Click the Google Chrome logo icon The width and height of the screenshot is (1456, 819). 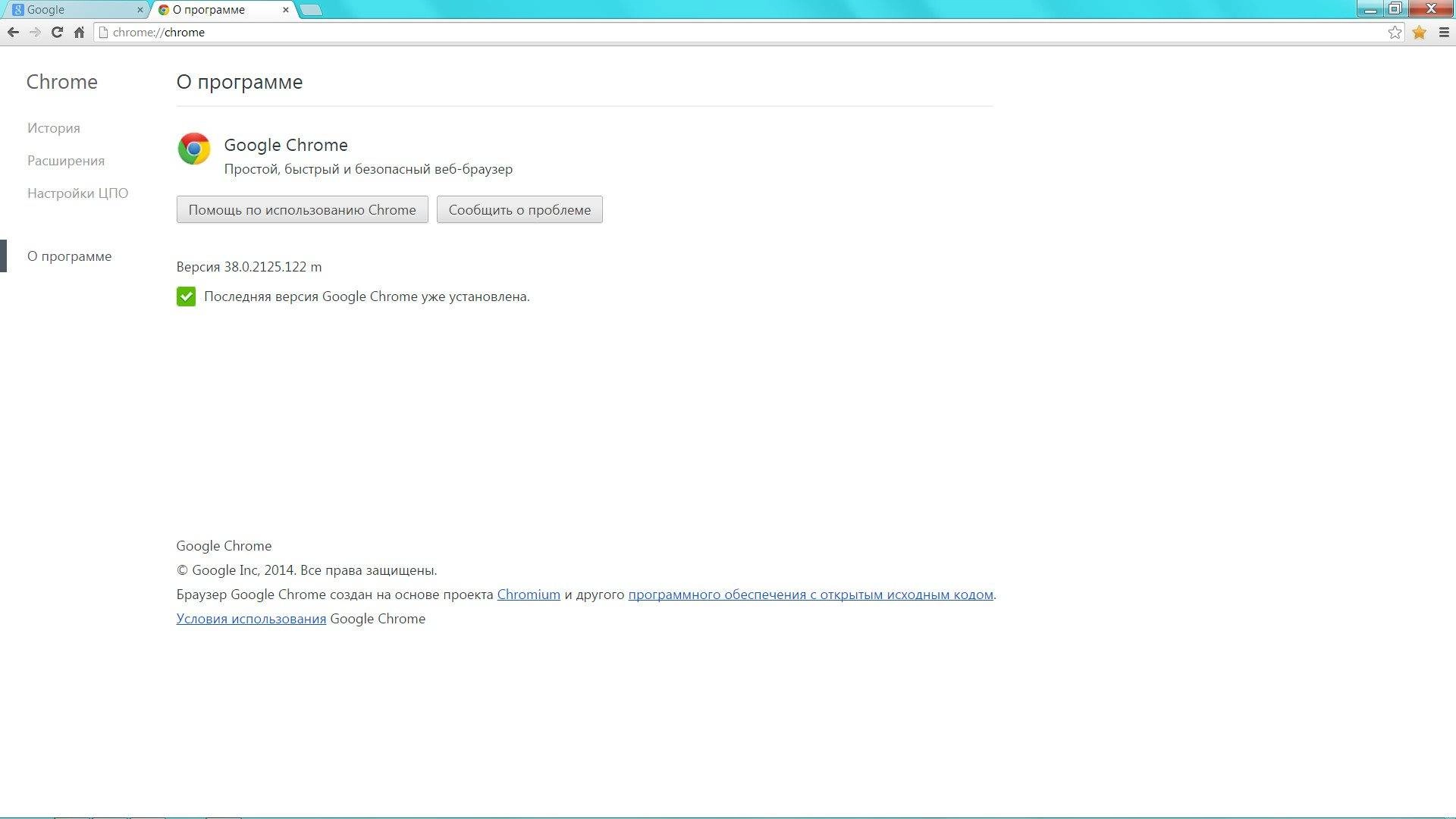coord(194,149)
